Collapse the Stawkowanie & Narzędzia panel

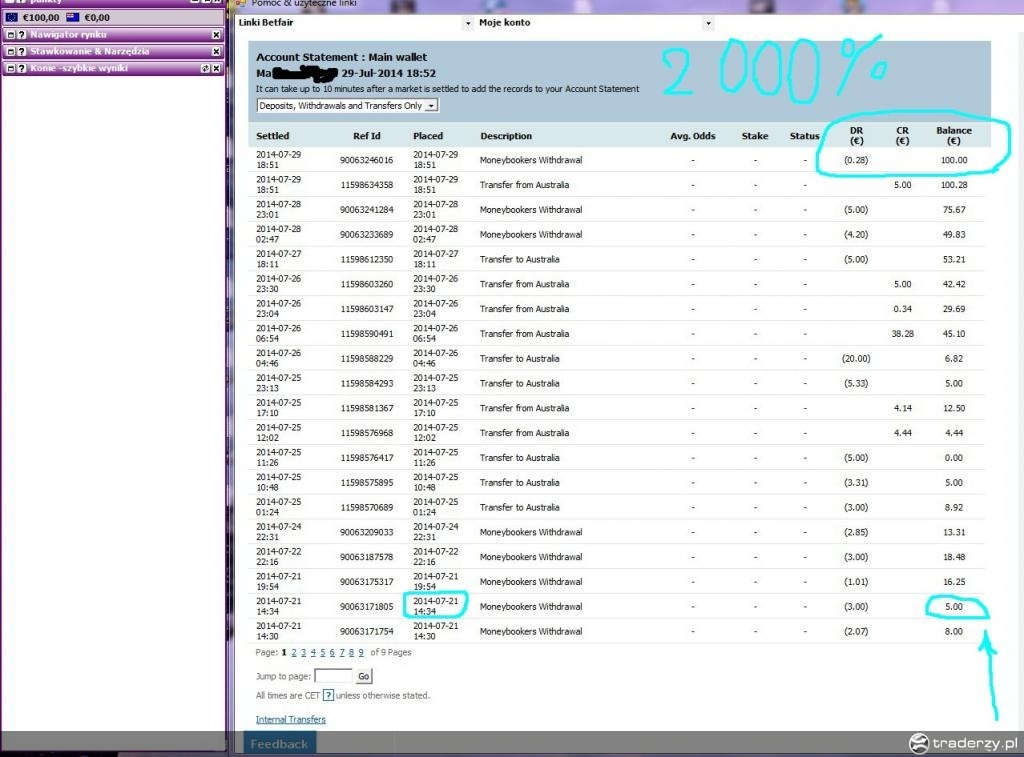(10, 51)
